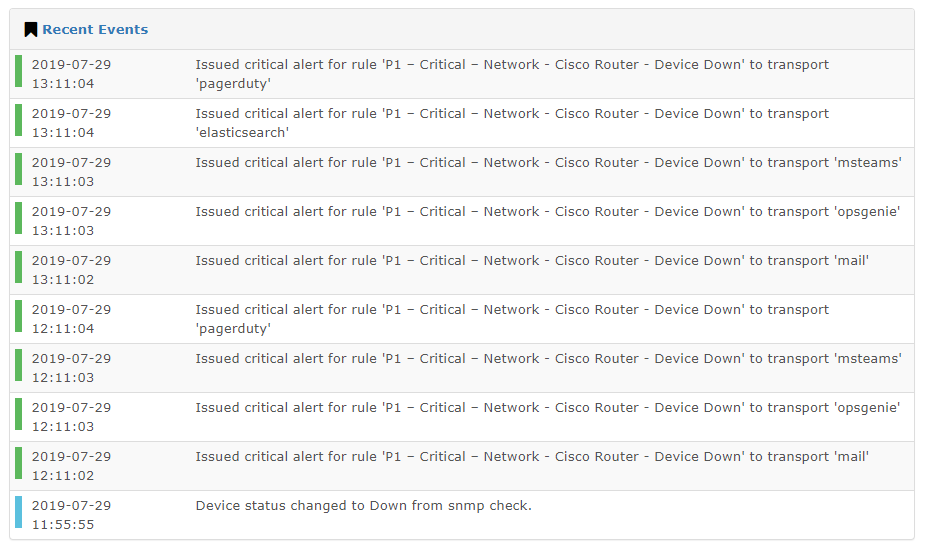The height and width of the screenshot is (543, 934).
Task: Select the 12:11:03 opsgenie alert message
Action: [x=548, y=408]
